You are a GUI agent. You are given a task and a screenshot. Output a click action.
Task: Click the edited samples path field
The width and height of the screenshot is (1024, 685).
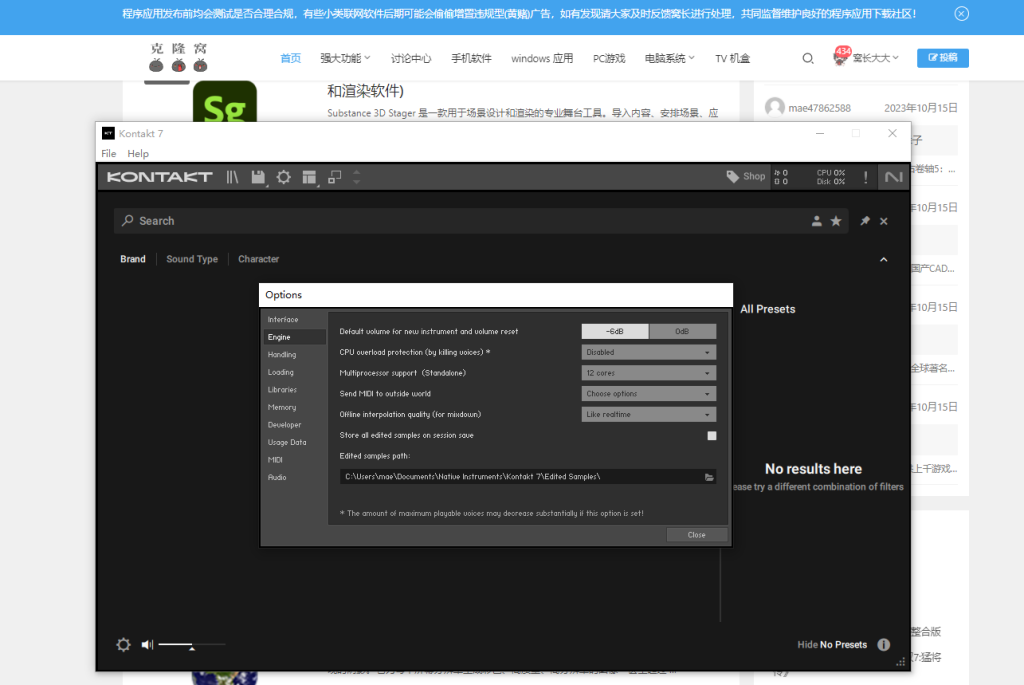pos(520,477)
